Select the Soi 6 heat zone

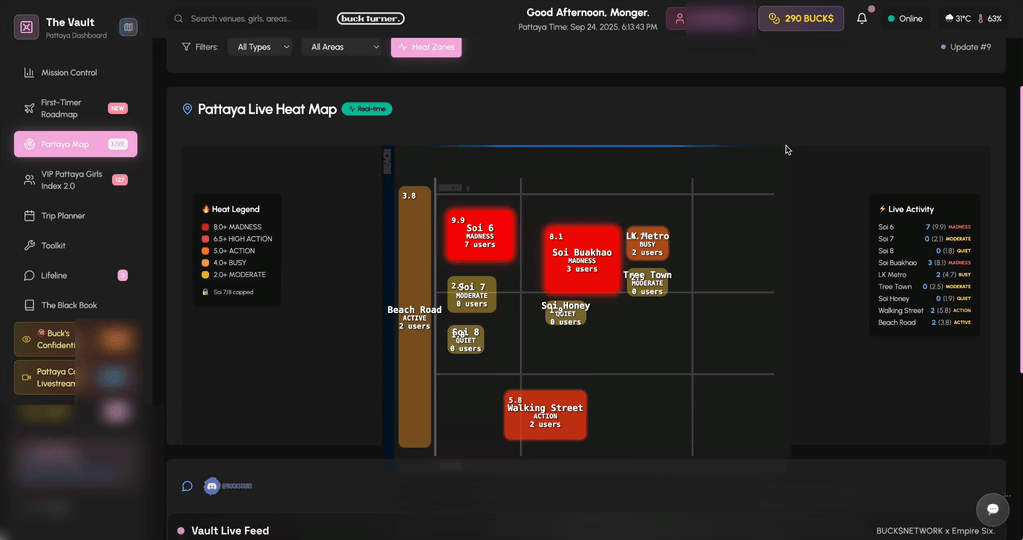(480, 235)
